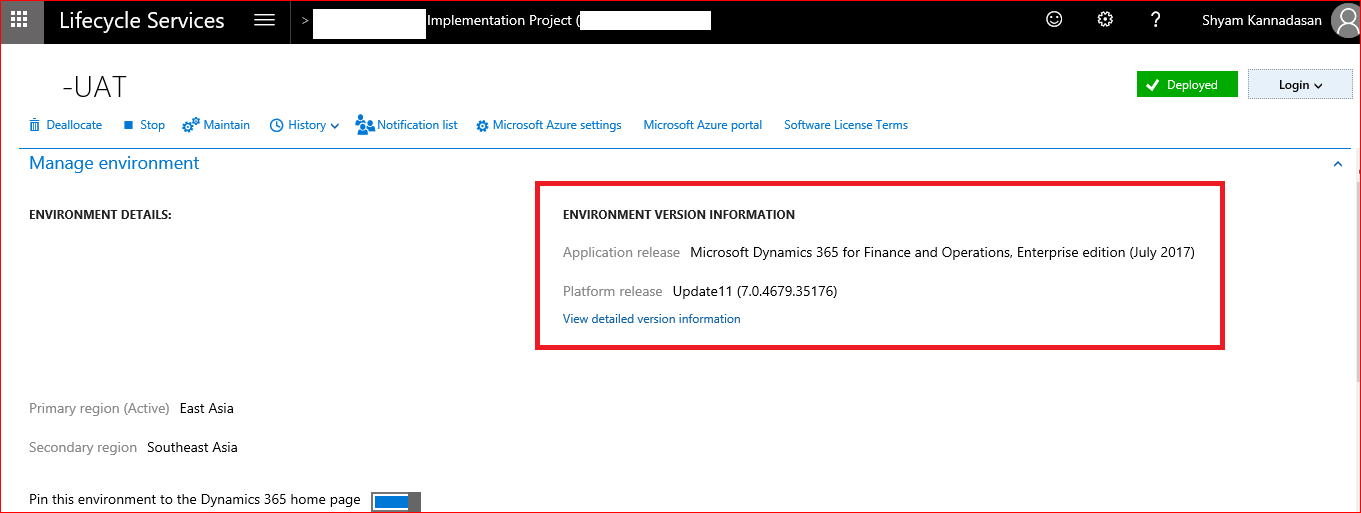1361x513 pixels.
Task: Click the help question mark icon
Action: pyautogui.click(x=1155, y=19)
